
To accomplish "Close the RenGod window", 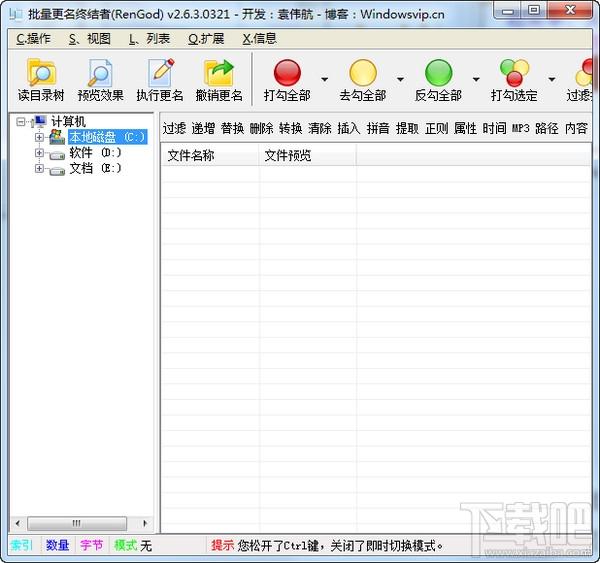I will [x=570, y=10].
